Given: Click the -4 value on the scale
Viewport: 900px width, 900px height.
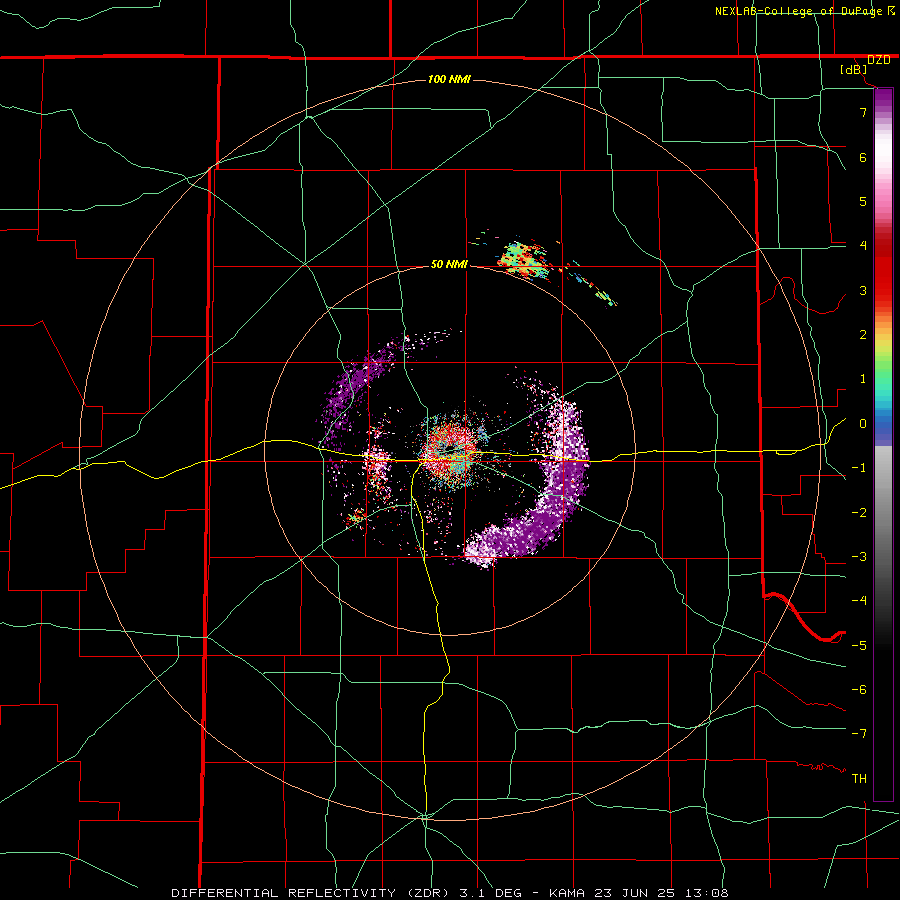Looking at the screenshot, I should [x=859, y=601].
